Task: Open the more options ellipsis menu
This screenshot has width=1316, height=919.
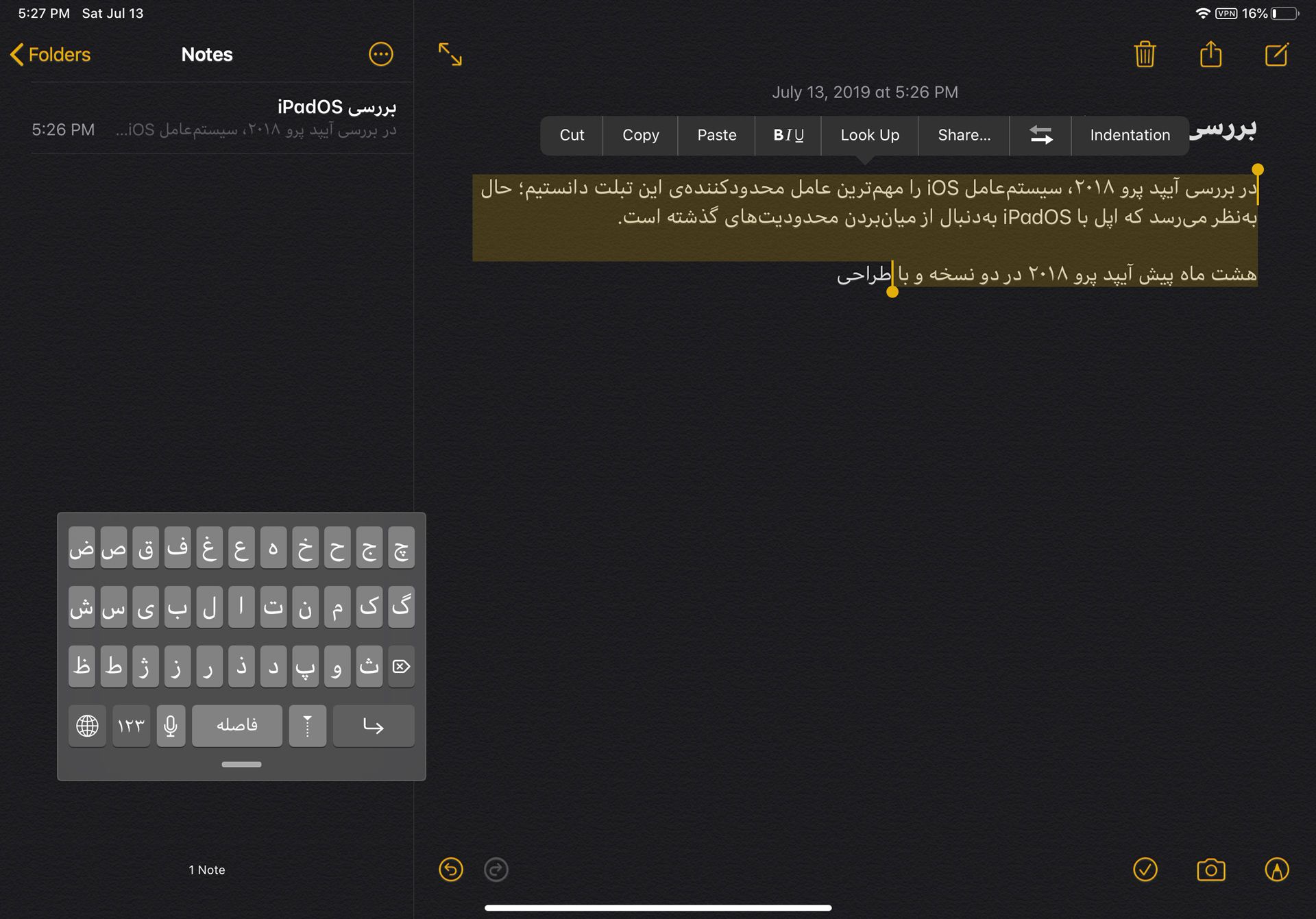Action: 381,54
